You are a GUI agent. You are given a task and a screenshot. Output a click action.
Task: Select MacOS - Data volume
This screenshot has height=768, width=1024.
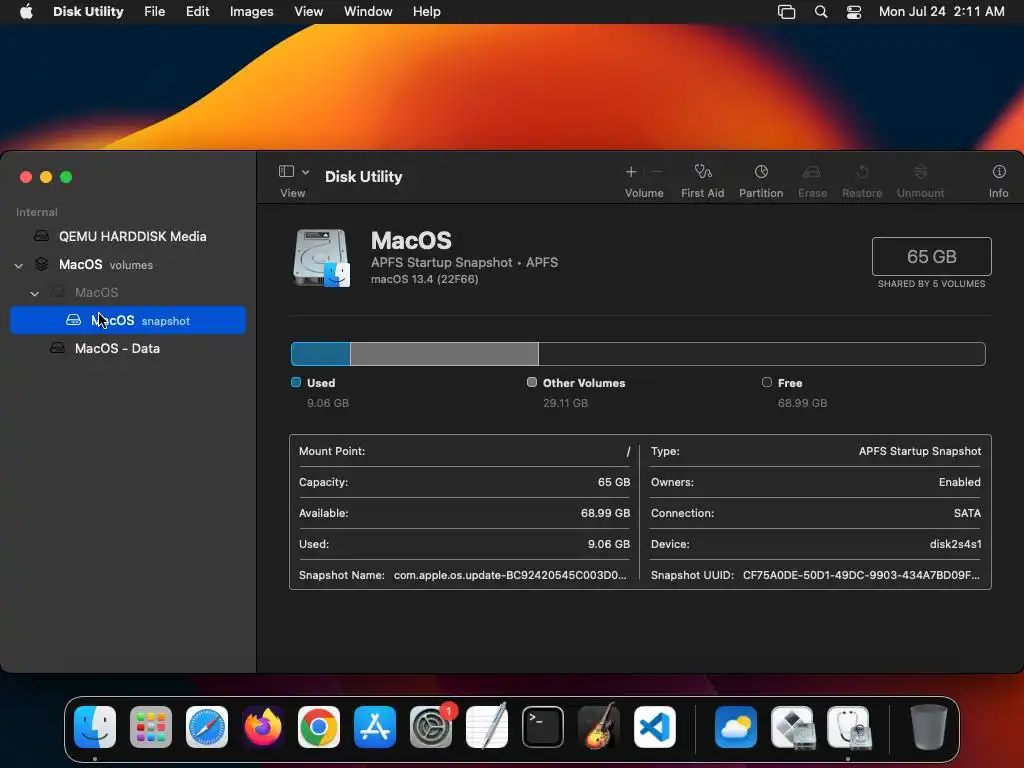click(x=128, y=348)
